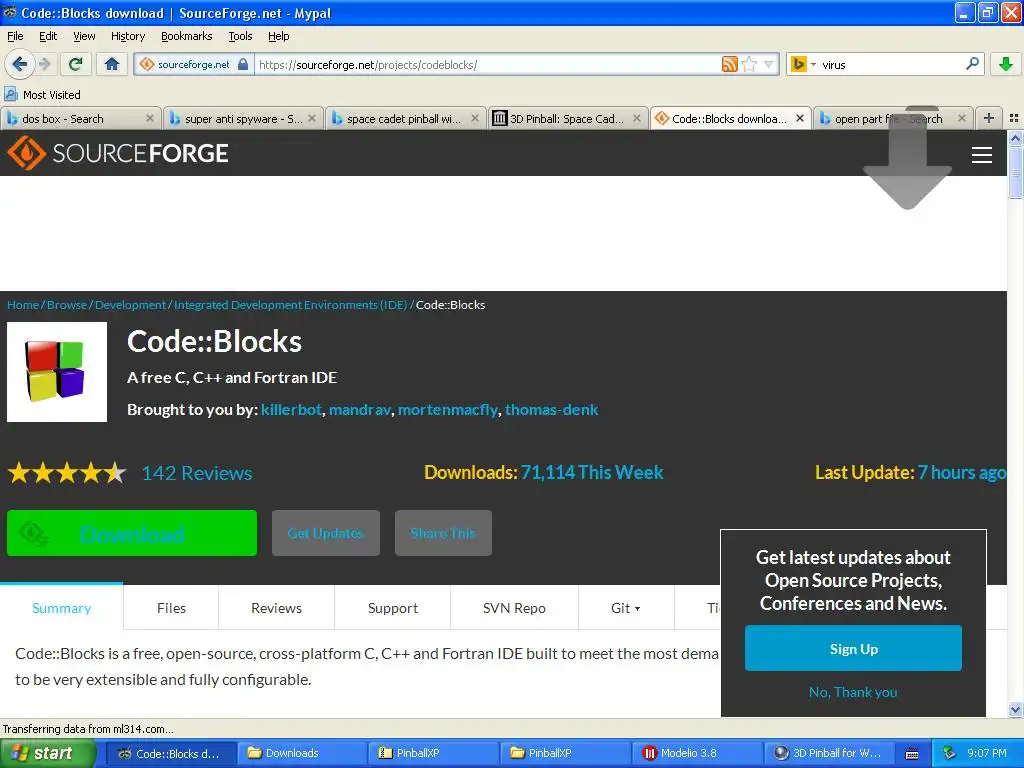Select the Summary tab

tap(61, 608)
